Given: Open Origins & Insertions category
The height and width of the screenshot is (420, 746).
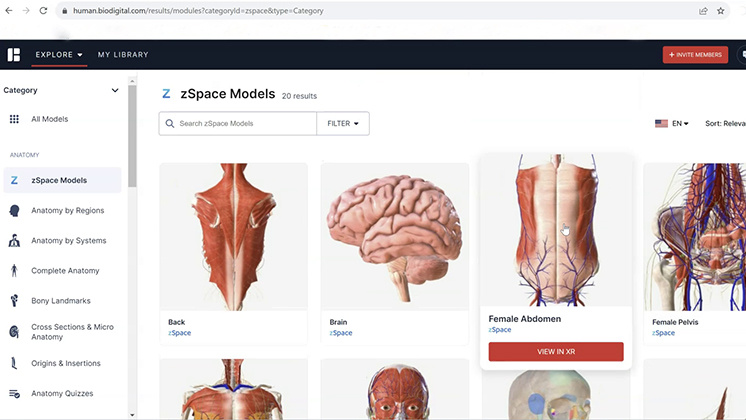Looking at the screenshot, I should coord(62,363).
